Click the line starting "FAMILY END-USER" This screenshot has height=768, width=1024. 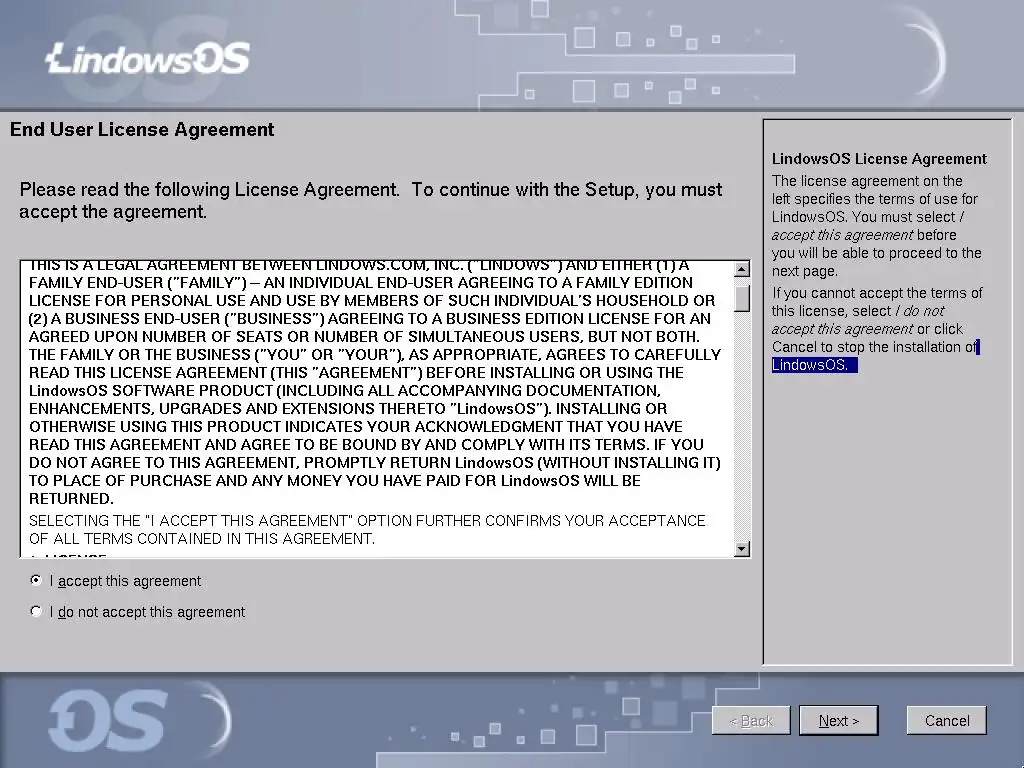click(x=360, y=283)
